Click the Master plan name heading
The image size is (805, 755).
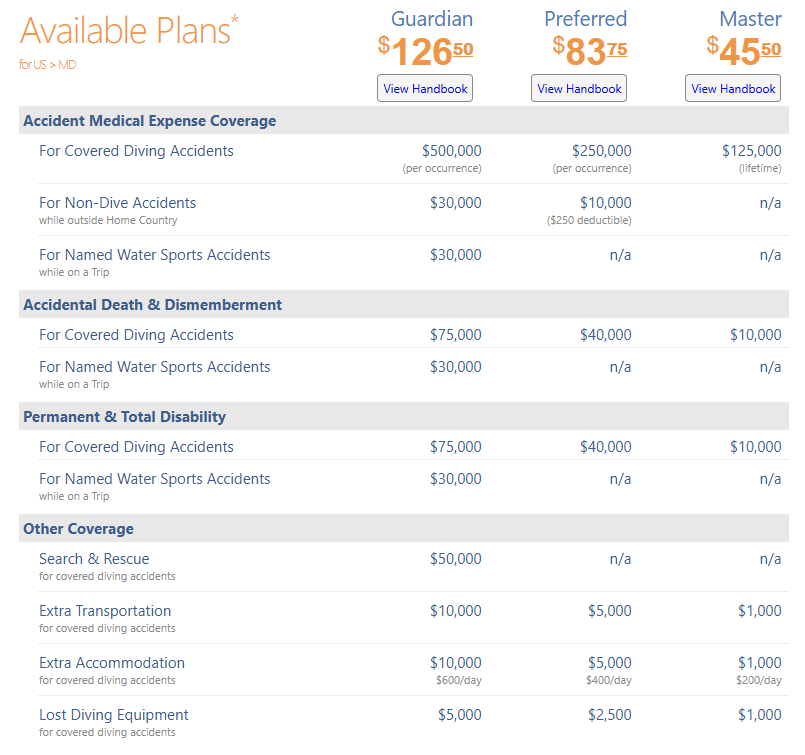pyautogui.click(x=750, y=19)
